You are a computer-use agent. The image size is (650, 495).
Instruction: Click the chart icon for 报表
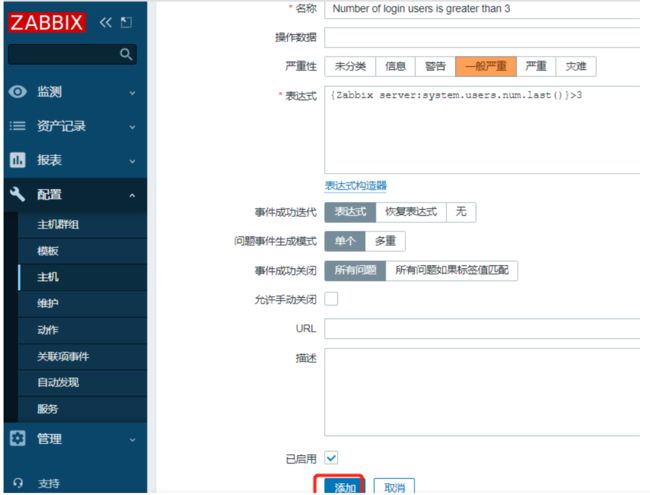(17, 160)
